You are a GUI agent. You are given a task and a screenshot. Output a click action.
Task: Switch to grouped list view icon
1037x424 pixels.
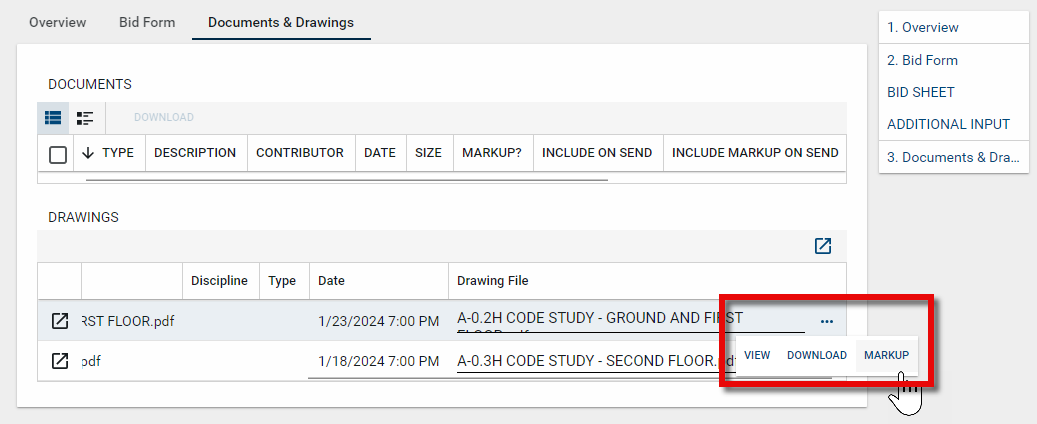[x=85, y=118]
